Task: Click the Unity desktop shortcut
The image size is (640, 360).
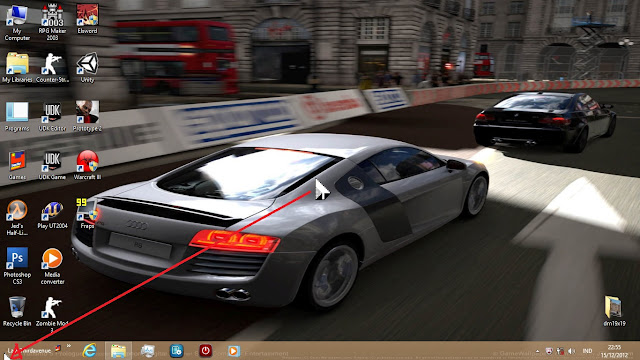Action: pos(87,68)
